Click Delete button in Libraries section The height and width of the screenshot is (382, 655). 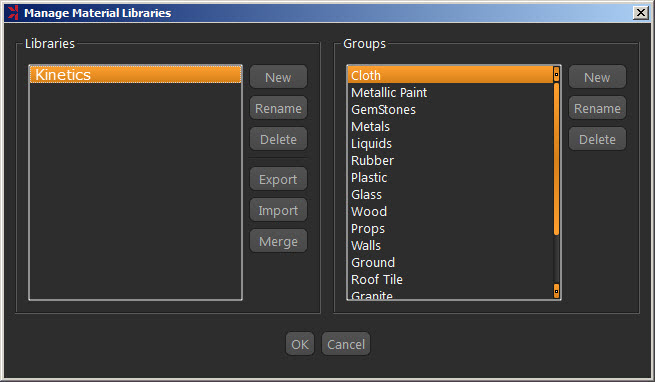(x=278, y=139)
